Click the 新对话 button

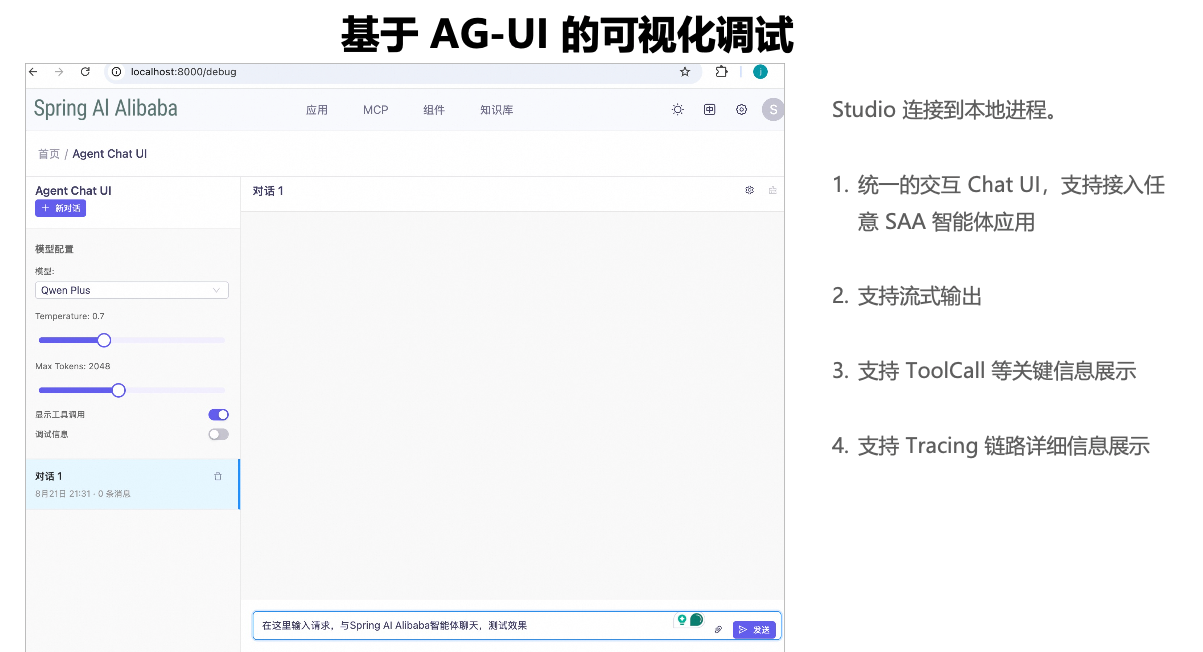pos(60,208)
